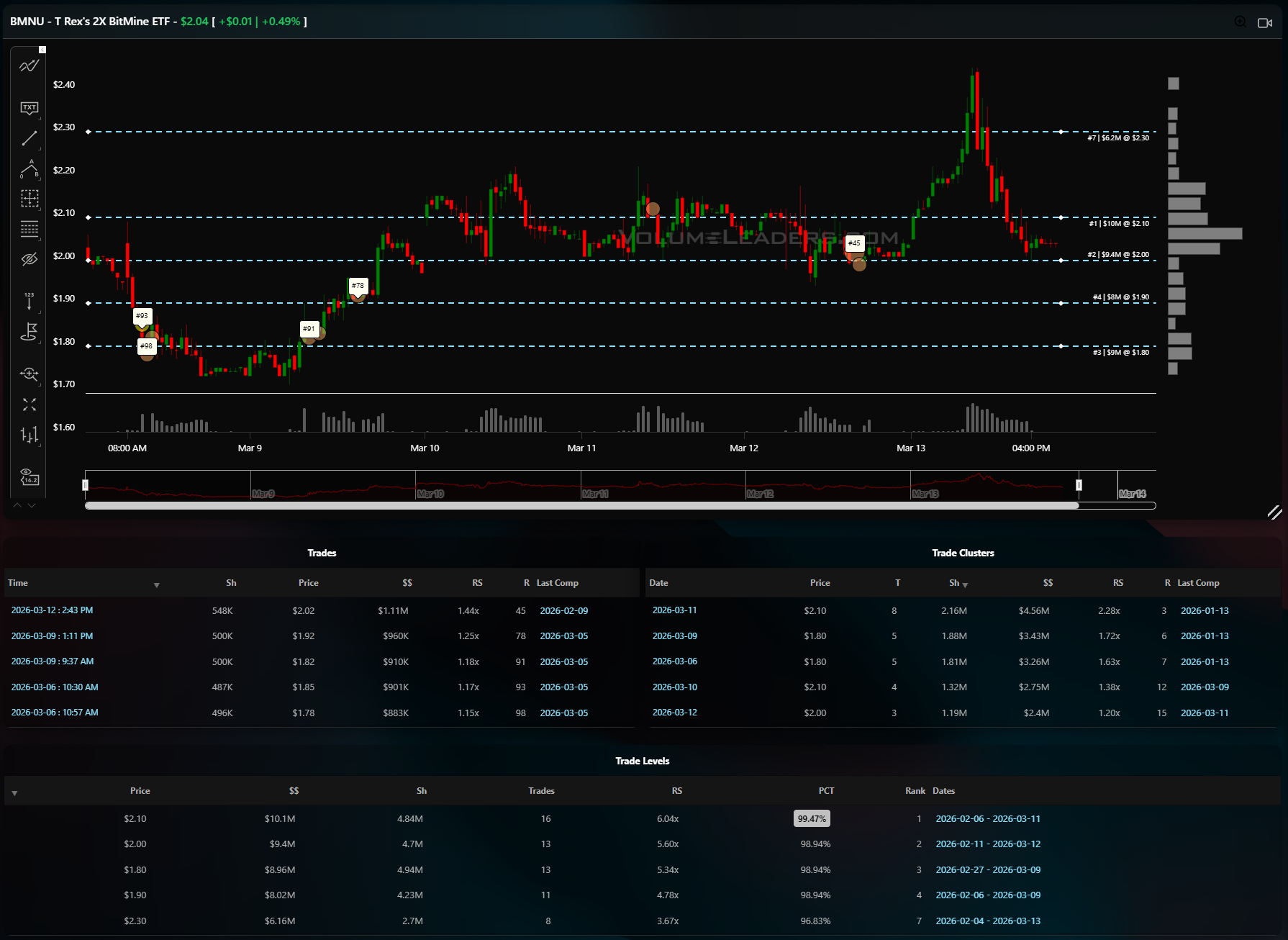Click the #1 $10M @ $2.10 level label
The height and width of the screenshot is (940, 1288).
tap(1119, 224)
